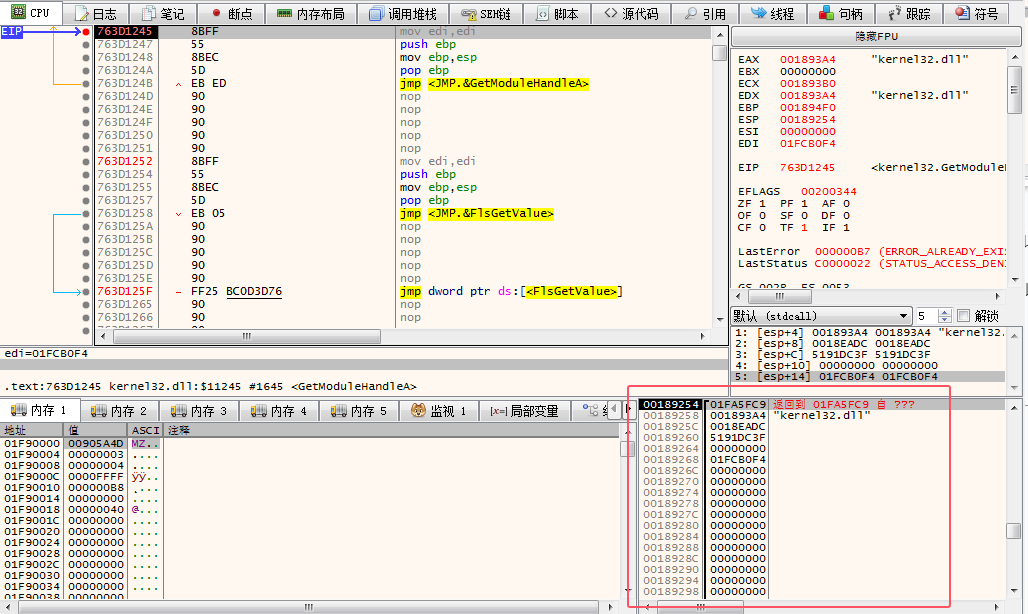Switch to the CPU tab
The width and height of the screenshot is (1028, 614).
click(x=31, y=12)
